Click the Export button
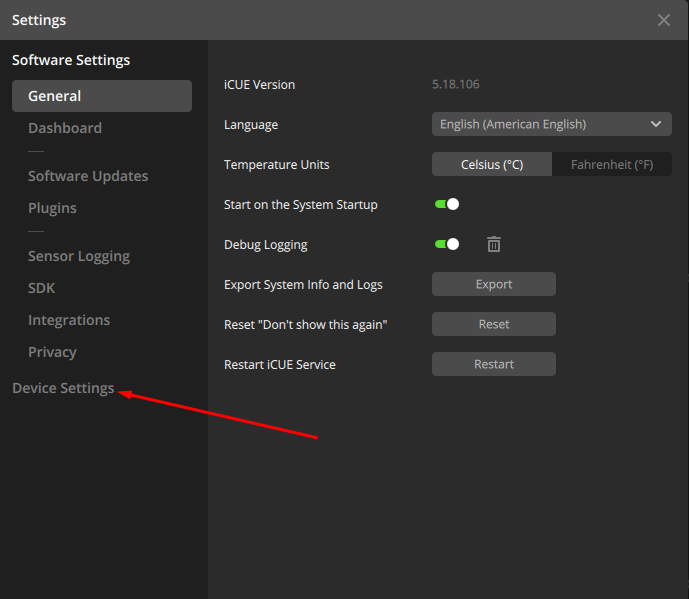Screen dimensions: 689x599 click(494, 284)
